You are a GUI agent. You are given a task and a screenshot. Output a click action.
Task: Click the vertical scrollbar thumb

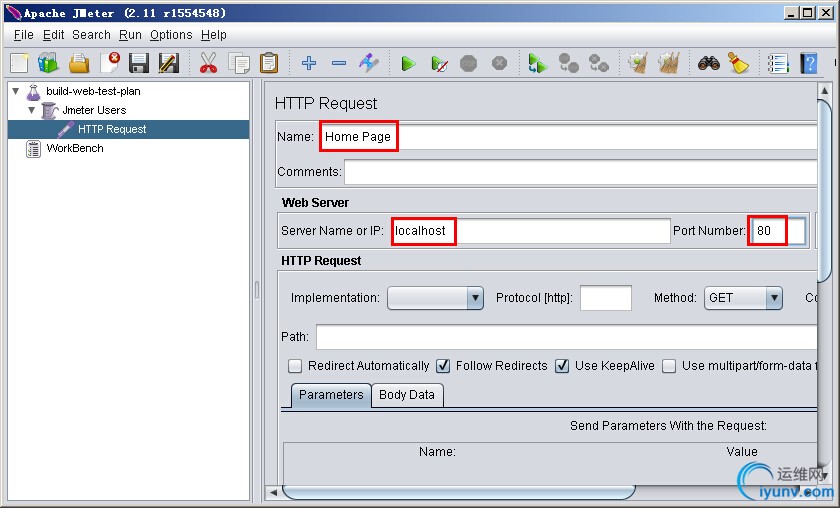(824, 191)
